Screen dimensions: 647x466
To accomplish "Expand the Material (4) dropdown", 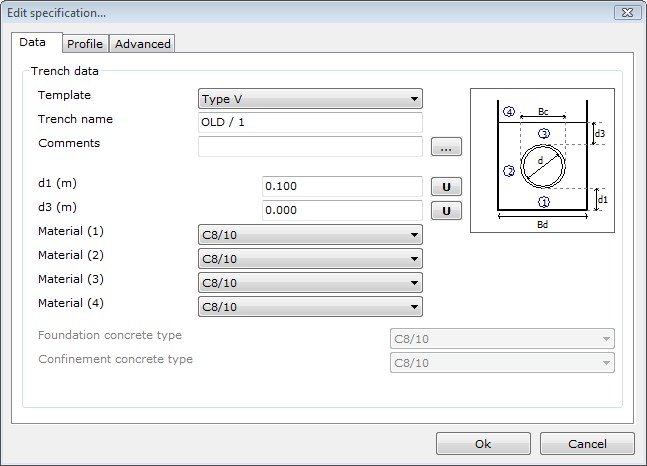I will pos(310,307).
